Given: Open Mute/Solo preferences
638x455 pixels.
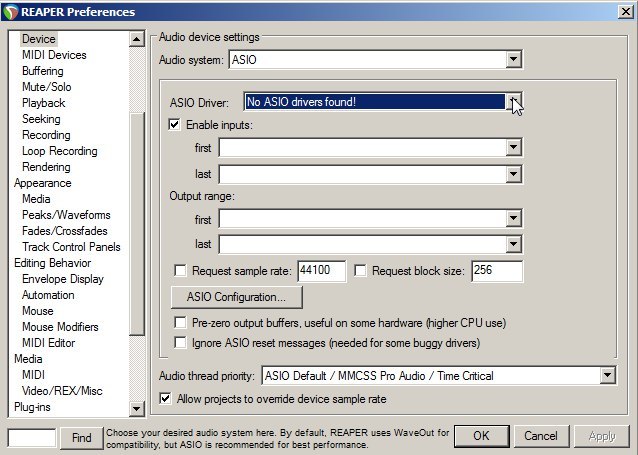Looking at the screenshot, I should pyautogui.click(x=47, y=87).
